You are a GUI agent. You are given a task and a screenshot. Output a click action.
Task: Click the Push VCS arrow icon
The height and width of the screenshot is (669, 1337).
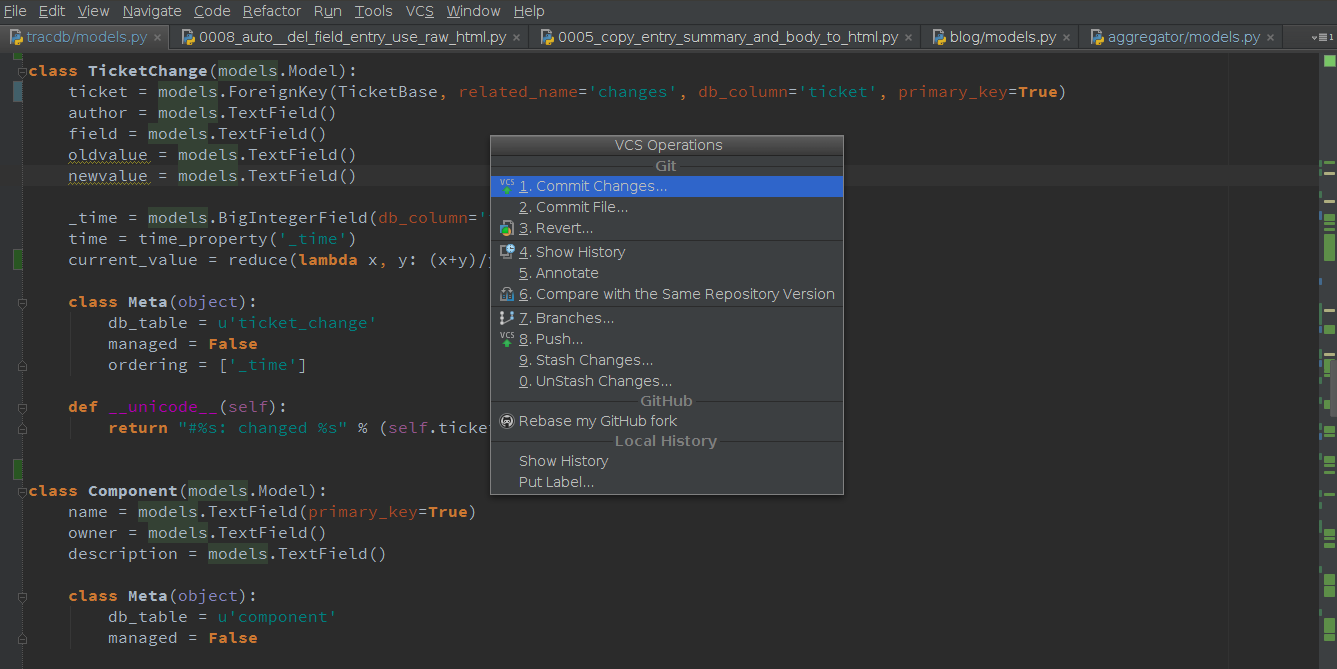pos(507,339)
